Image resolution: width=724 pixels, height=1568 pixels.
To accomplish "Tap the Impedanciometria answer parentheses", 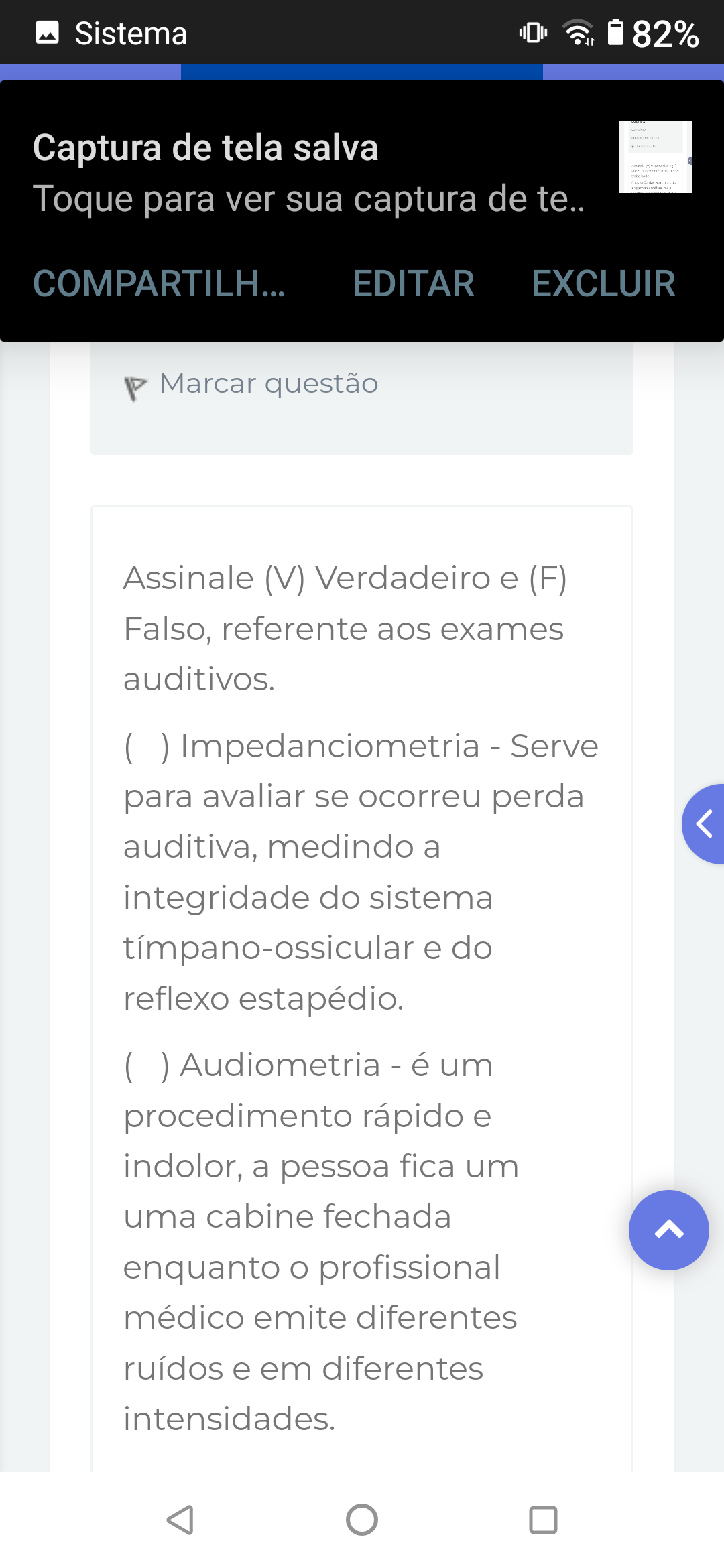I will coord(146,746).
